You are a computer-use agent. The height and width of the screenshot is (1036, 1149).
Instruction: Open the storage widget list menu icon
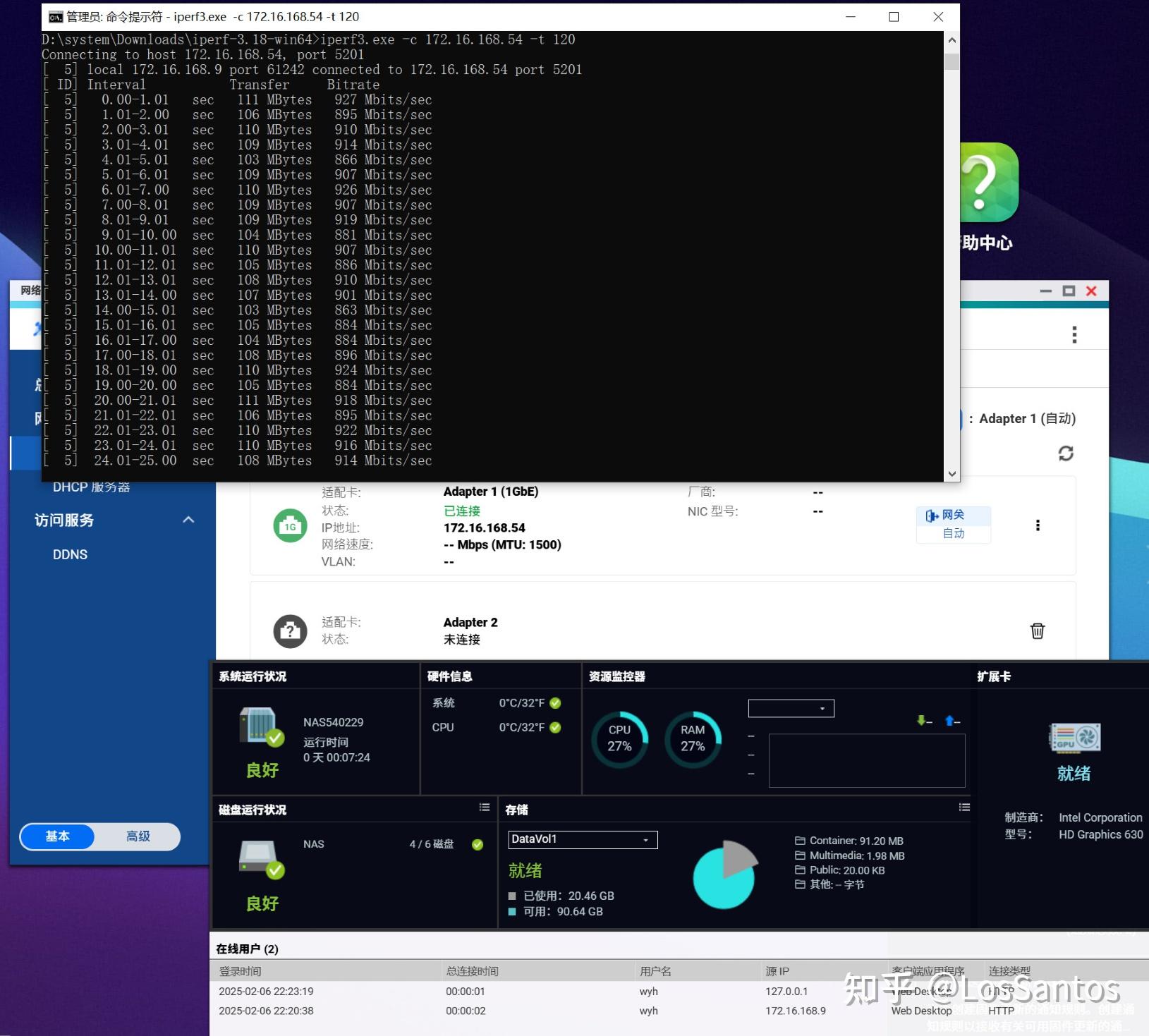point(964,808)
